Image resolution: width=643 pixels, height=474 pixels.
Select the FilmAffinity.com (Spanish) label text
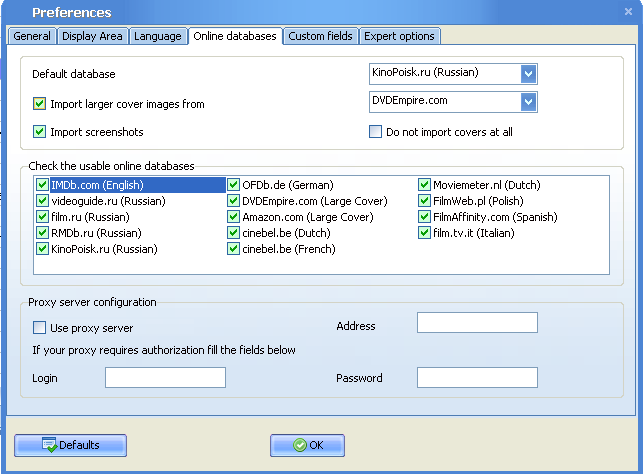coord(495,217)
